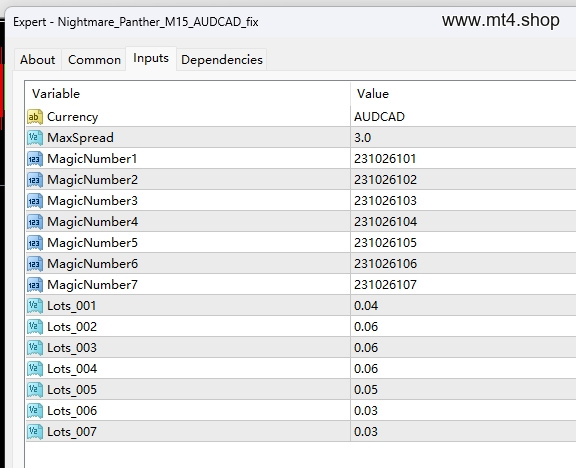The image size is (576, 468).
Task: Click the MagicNumber5 integer icon
Action: [x=35, y=242]
